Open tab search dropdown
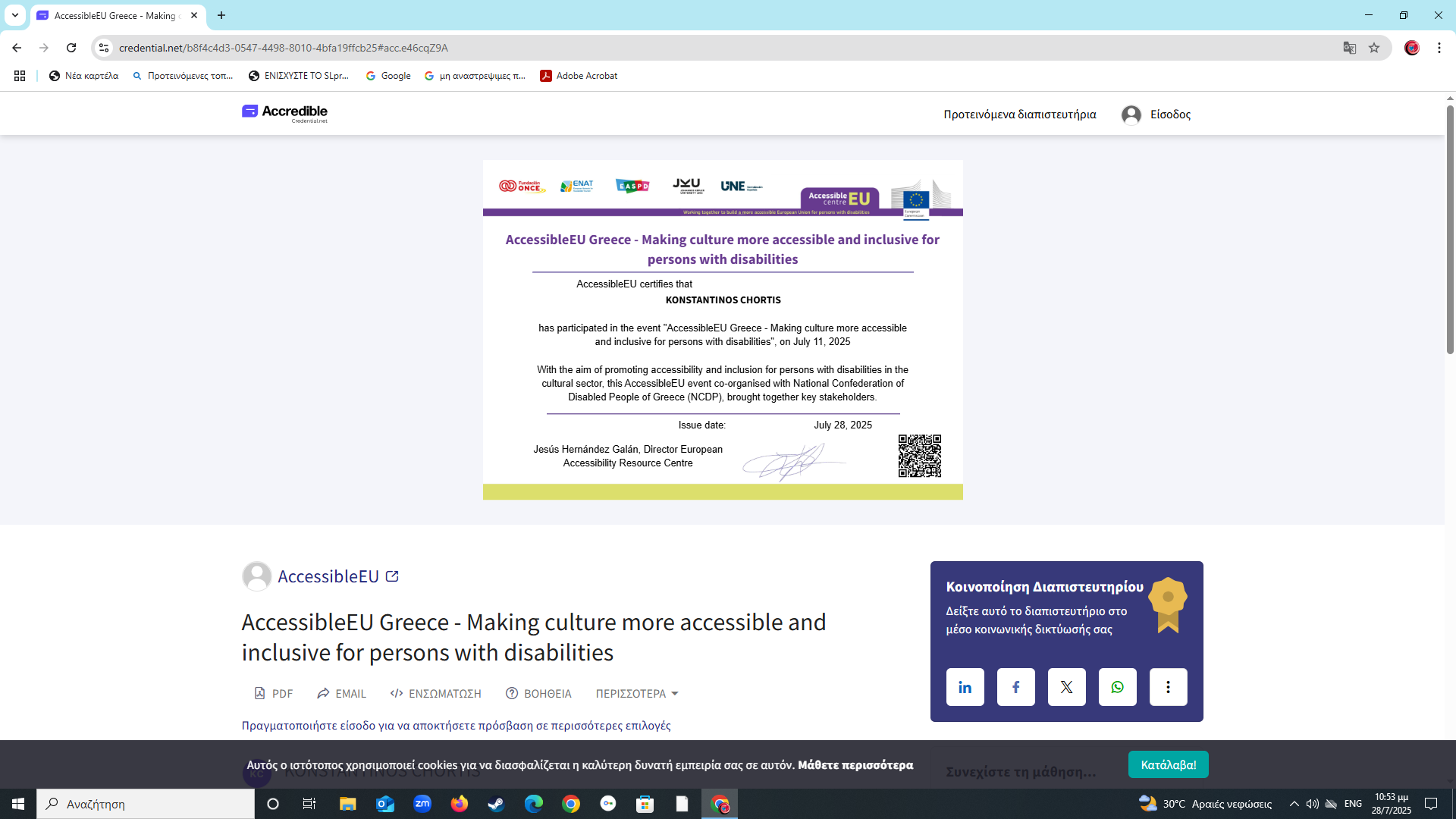Screen dimensions: 1456x819 [x=14, y=15]
